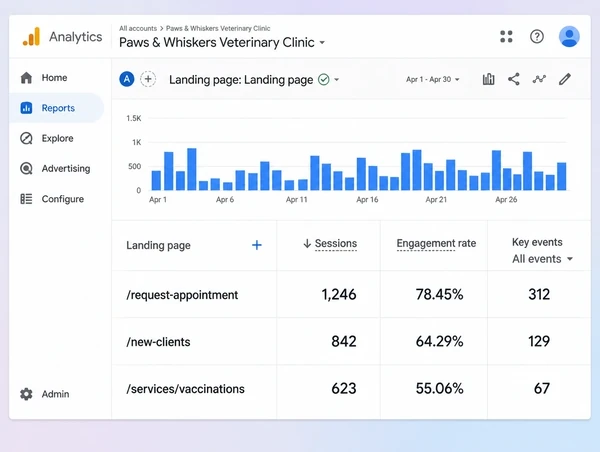The image size is (600, 452).
Task: Click the first blue bar above Apr 26 label
Action: (496, 170)
